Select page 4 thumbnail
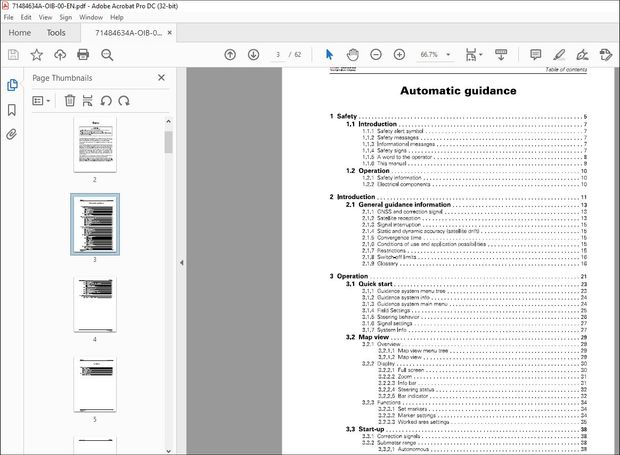 coord(95,304)
